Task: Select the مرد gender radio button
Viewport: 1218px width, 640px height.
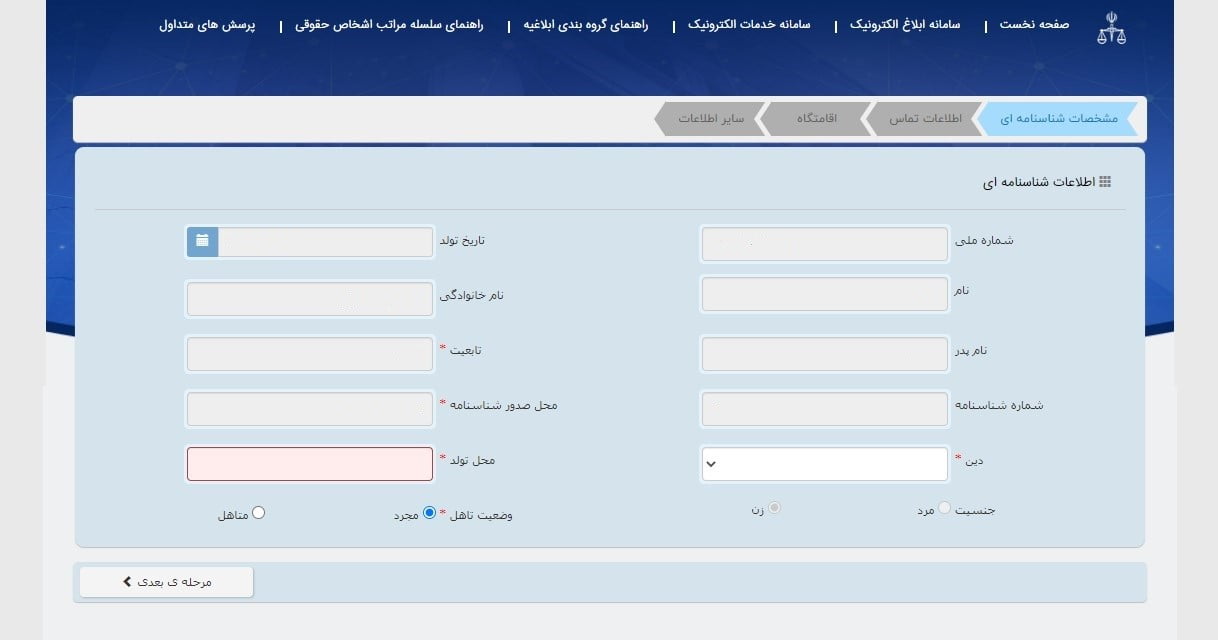Action: pos(945,509)
